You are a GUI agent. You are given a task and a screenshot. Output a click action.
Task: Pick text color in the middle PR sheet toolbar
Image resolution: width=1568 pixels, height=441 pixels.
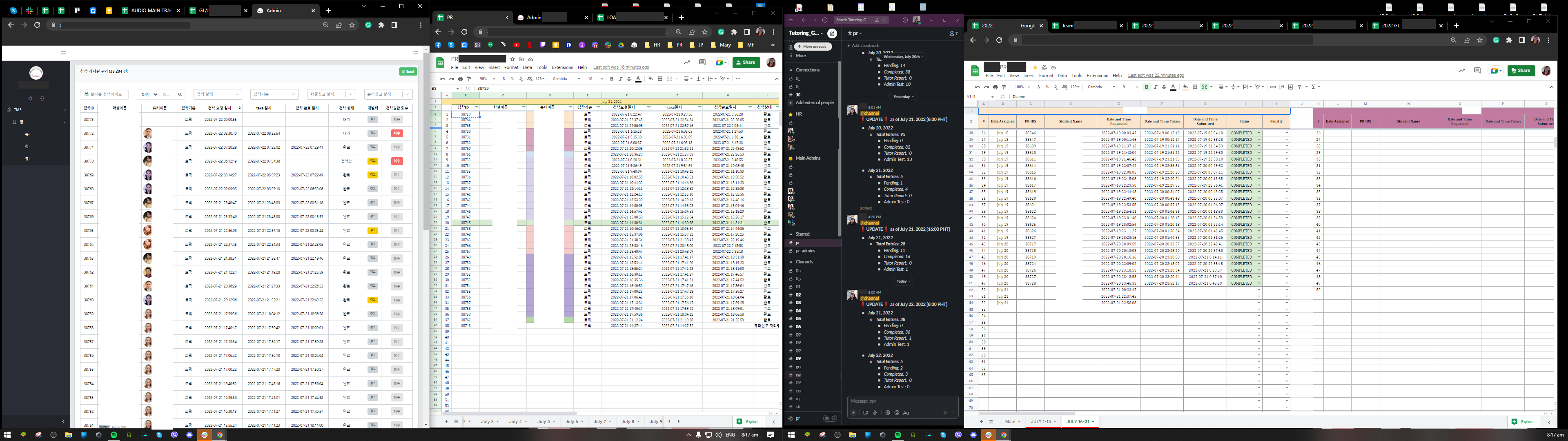(638, 78)
